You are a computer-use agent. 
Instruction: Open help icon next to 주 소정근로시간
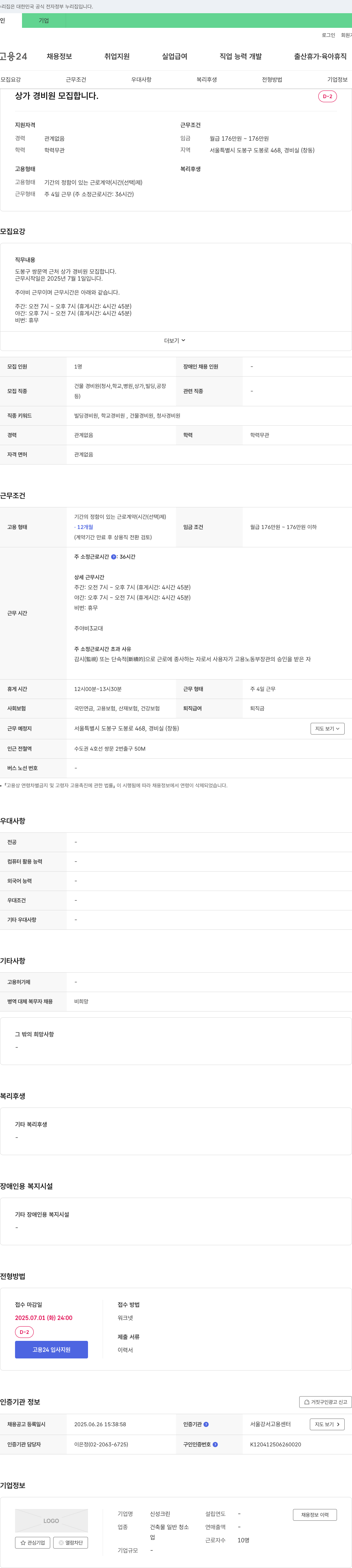[113, 557]
